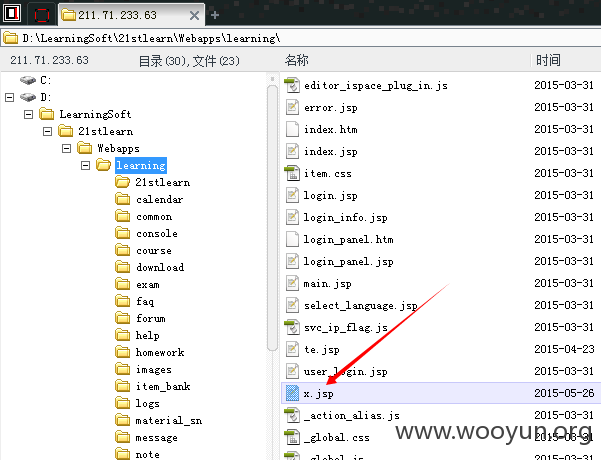The height and width of the screenshot is (460, 601).
Task: Select the select_language.jsp file name
Action: coord(361,306)
